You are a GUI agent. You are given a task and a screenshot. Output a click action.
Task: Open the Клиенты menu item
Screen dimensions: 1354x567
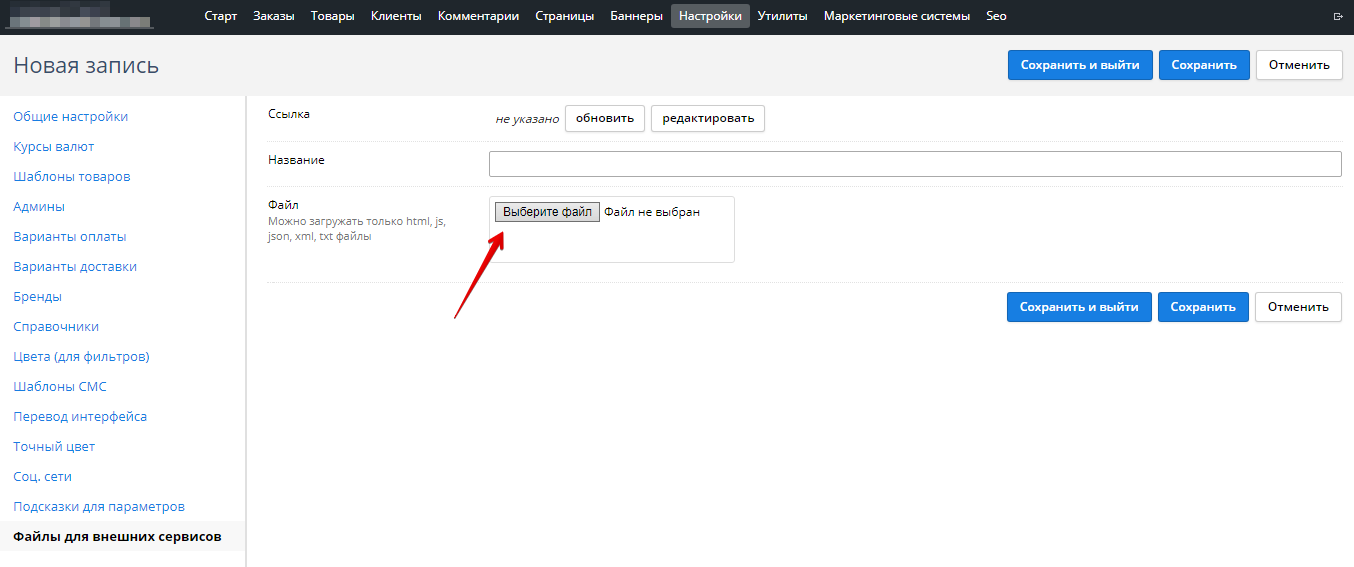(x=396, y=16)
